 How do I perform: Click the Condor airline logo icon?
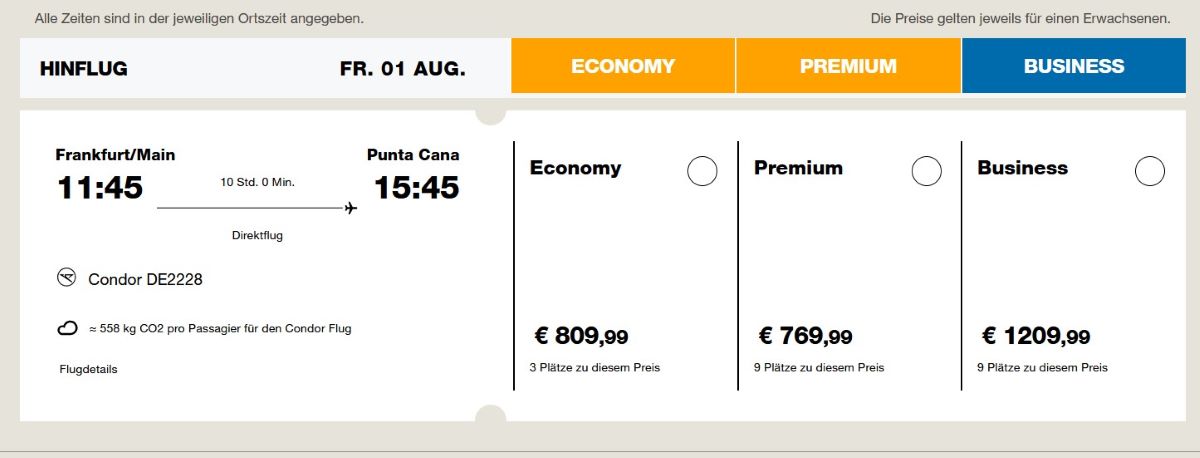coord(67,278)
